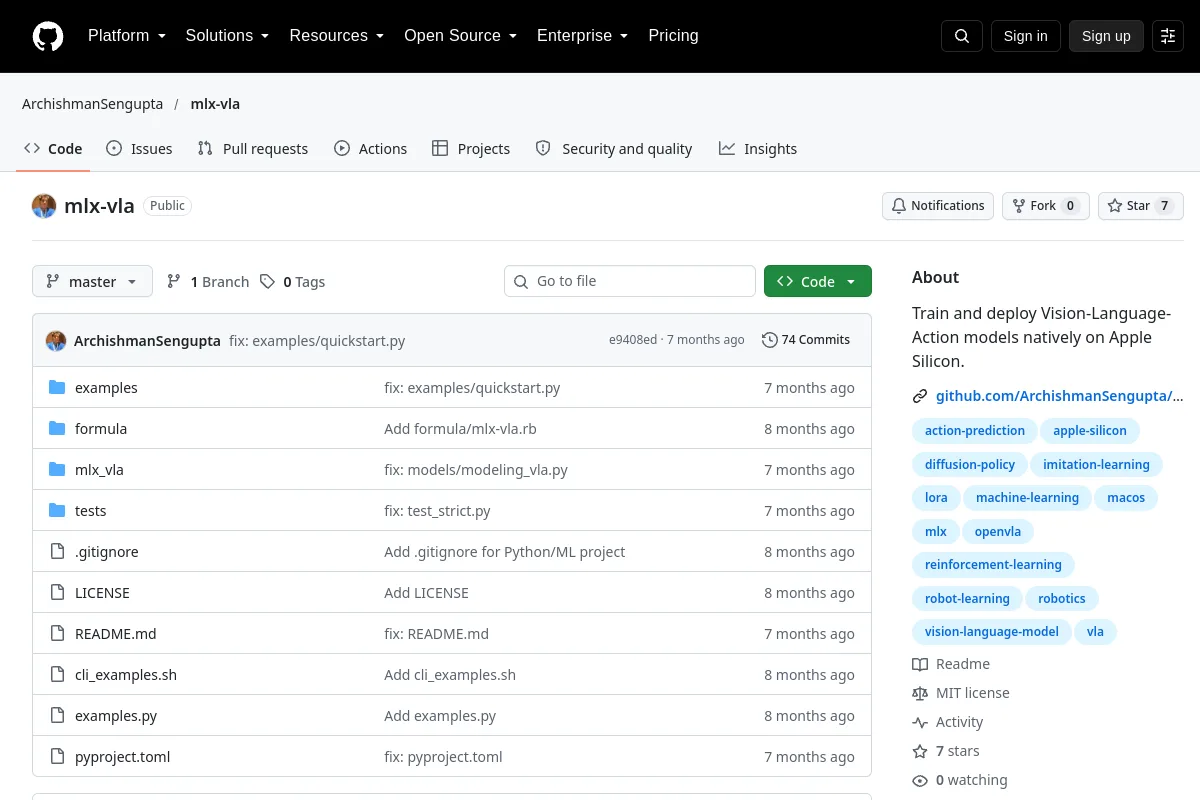Select the vision-language-model topic tag
1200x800 pixels.
pyautogui.click(x=991, y=632)
